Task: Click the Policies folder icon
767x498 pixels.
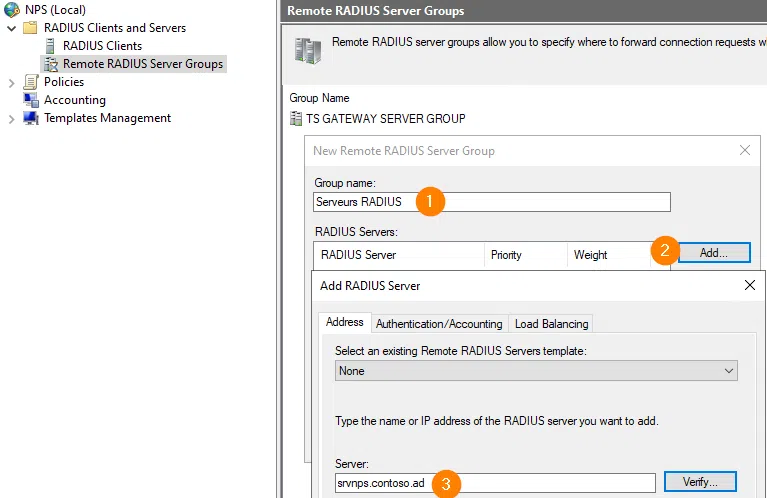Action: coord(31,82)
